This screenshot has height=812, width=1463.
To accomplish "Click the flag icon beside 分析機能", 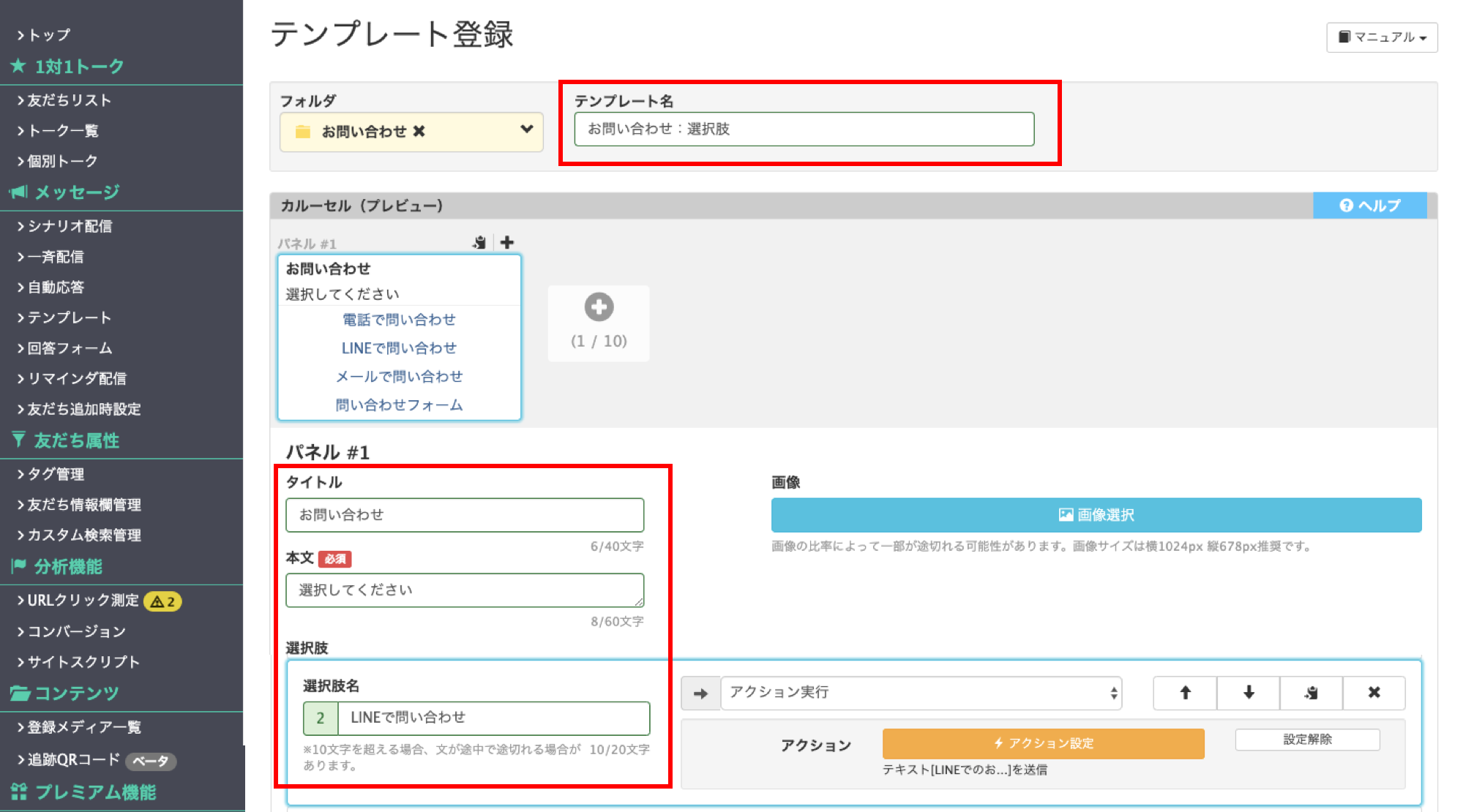I will click(18, 566).
